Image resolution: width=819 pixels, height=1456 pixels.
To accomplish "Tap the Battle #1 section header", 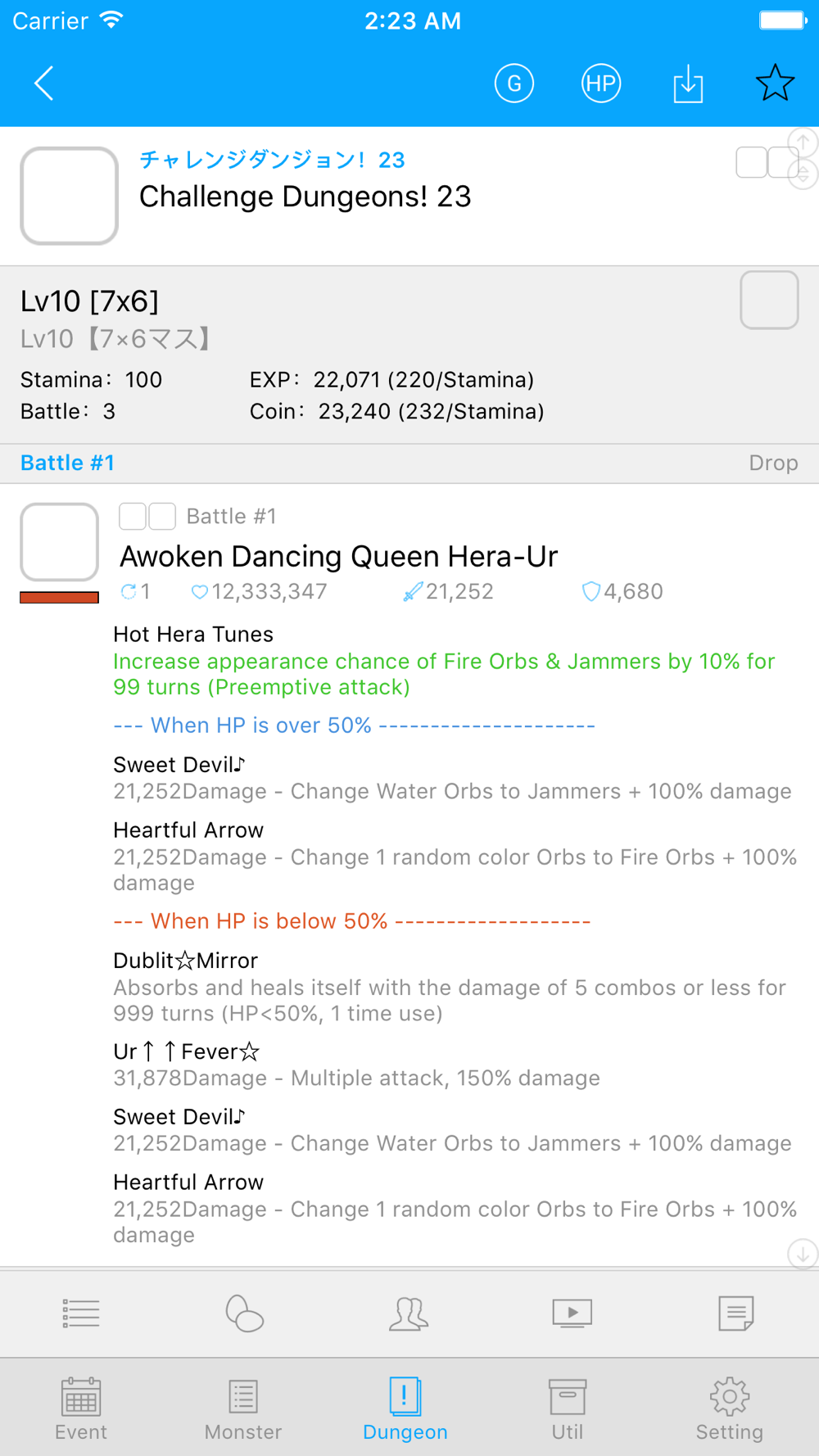I will (x=67, y=463).
